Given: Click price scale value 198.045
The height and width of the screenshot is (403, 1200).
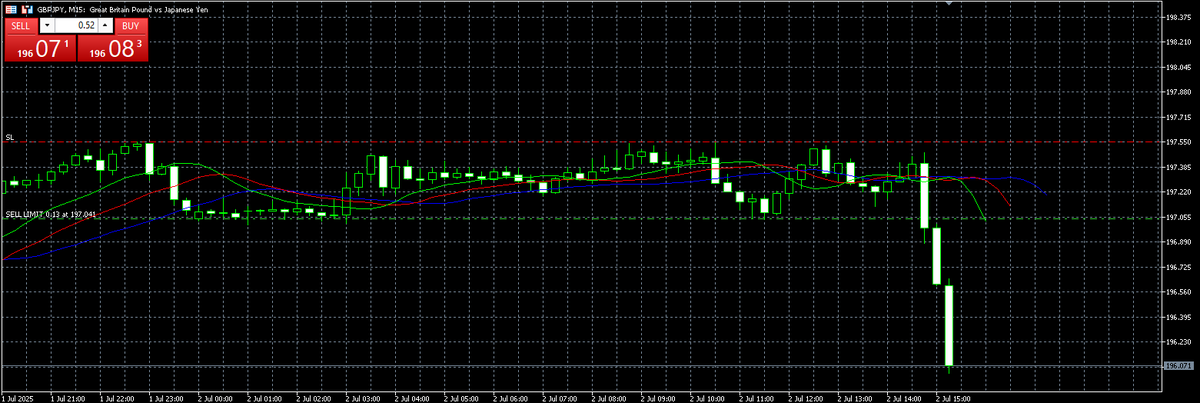Looking at the screenshot, I should click(1178, 68).
